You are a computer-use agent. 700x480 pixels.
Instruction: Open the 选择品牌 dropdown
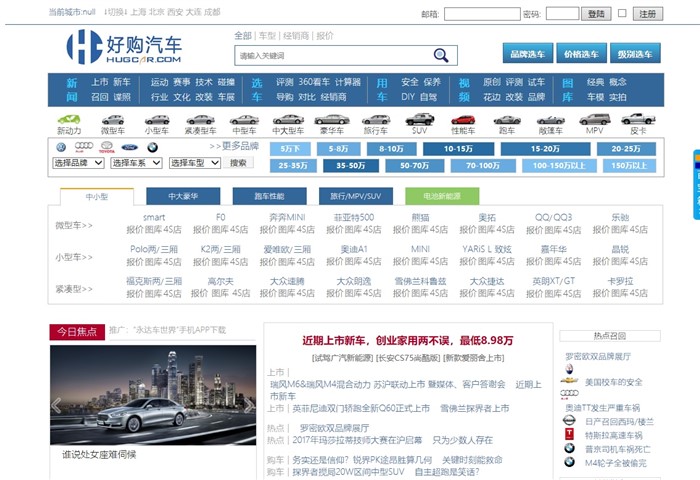[78, 163]
